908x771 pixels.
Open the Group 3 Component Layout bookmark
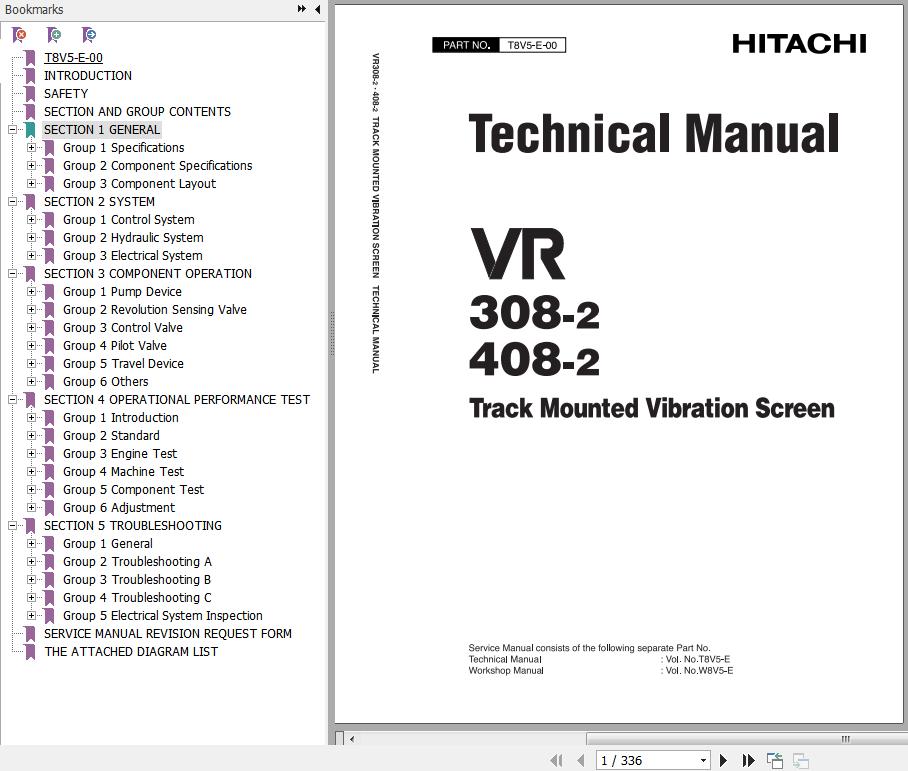[140, 184]
